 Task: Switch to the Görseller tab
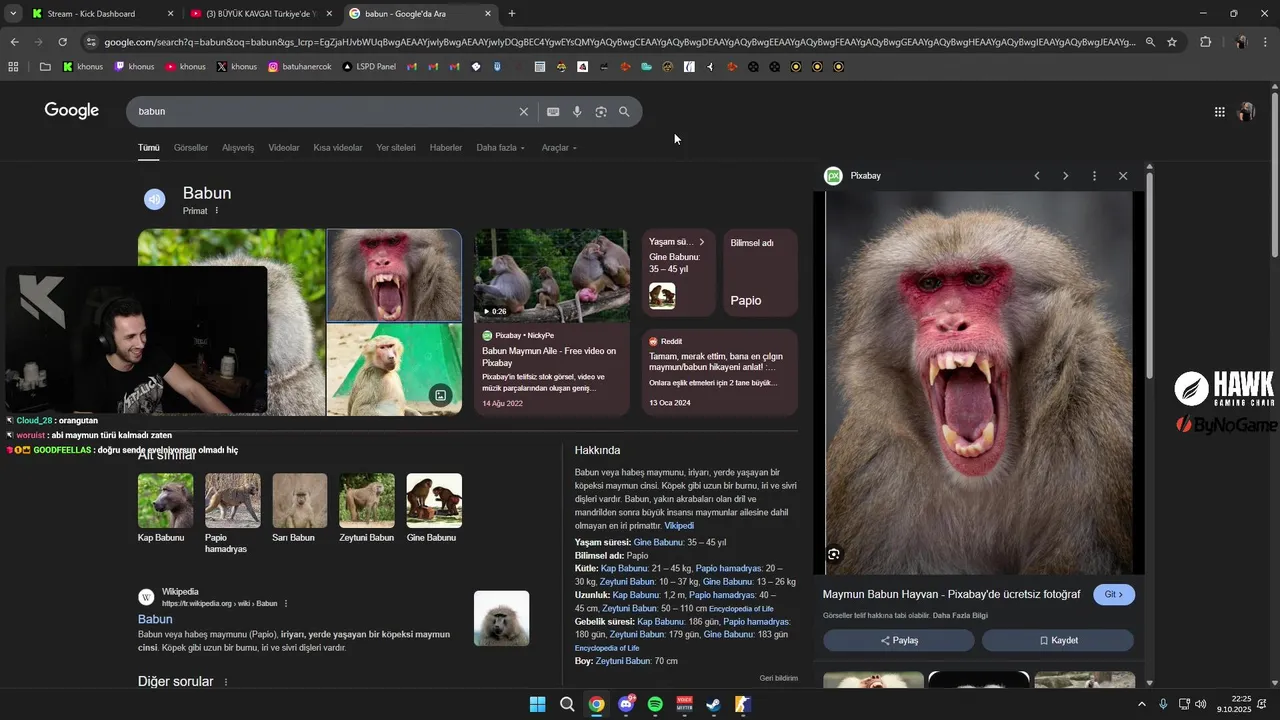191,148
